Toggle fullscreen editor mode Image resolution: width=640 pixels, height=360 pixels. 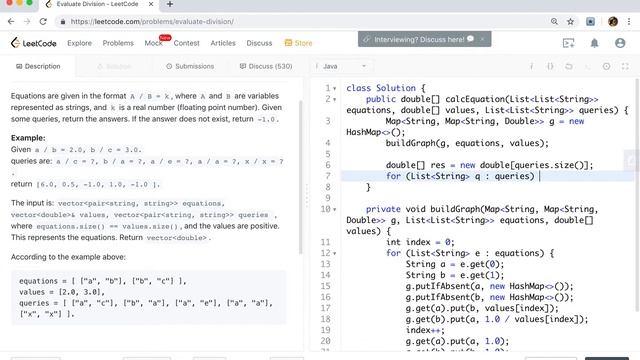(x=625, y=66)
